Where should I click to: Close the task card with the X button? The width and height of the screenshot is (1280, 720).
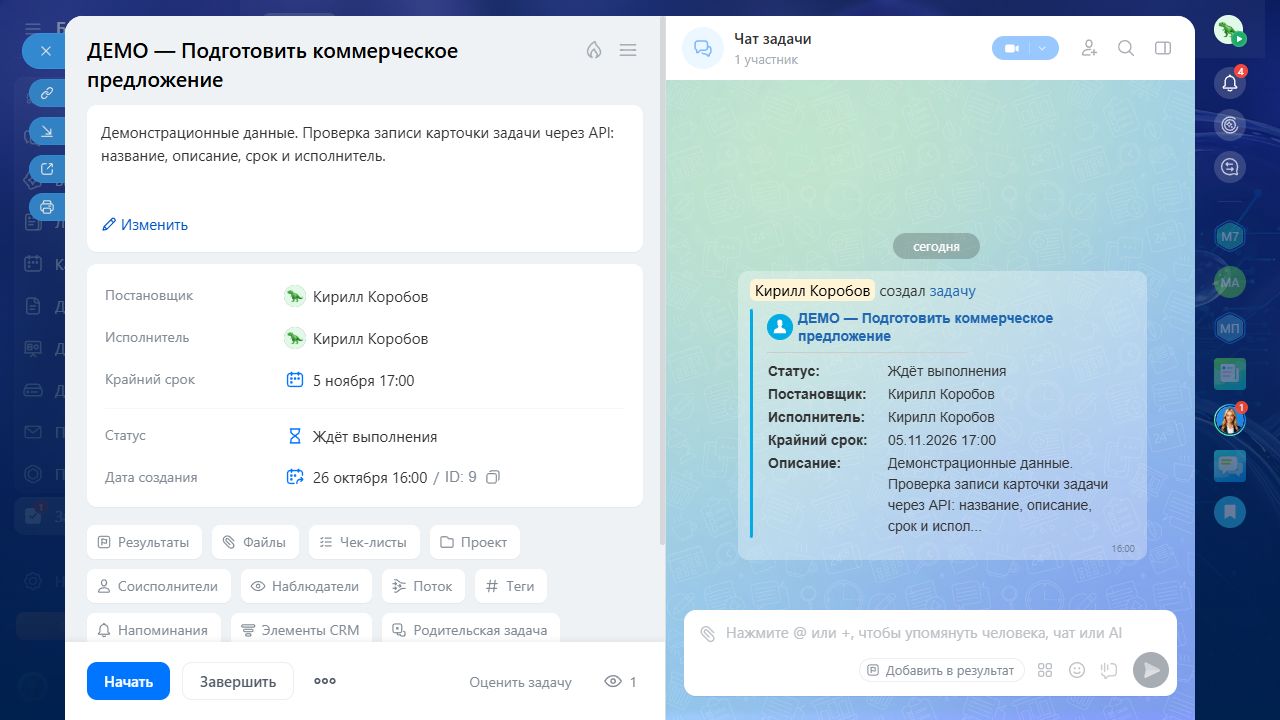[x=45, y=50]
